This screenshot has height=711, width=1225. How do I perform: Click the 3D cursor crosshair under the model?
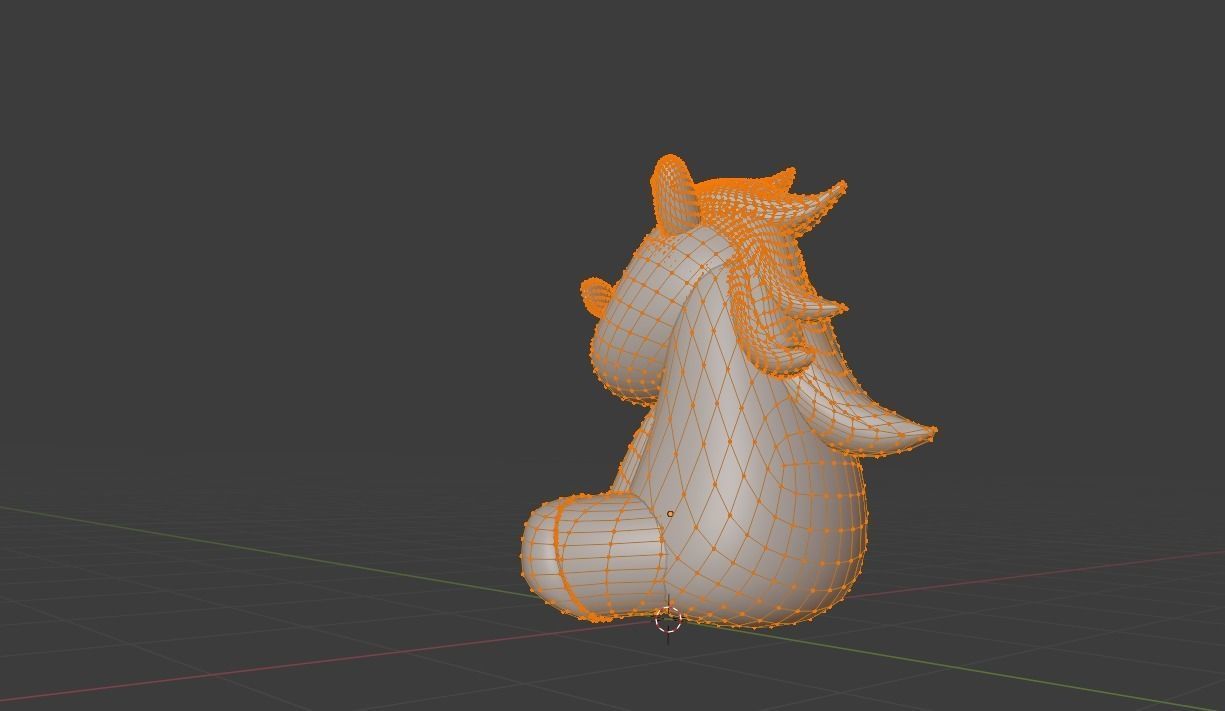tap(668, 620)
